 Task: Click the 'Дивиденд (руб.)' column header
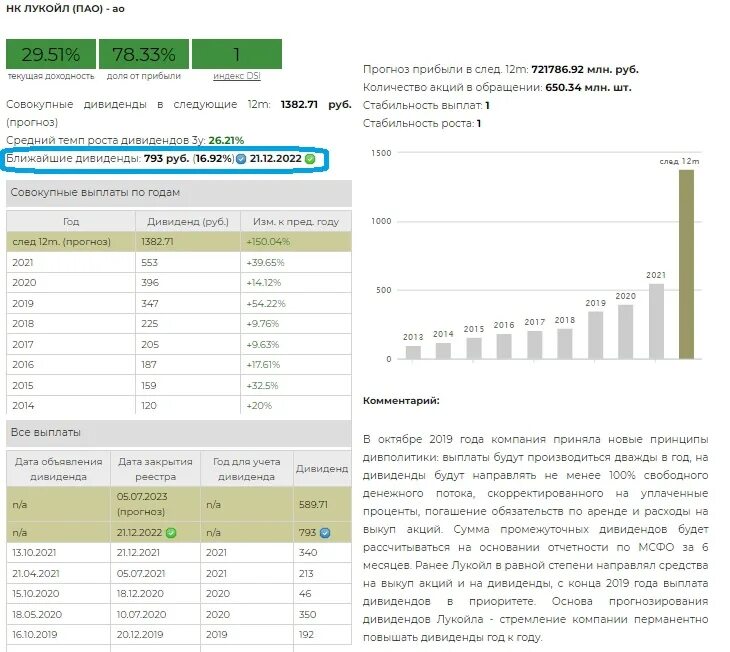point(188,222)
